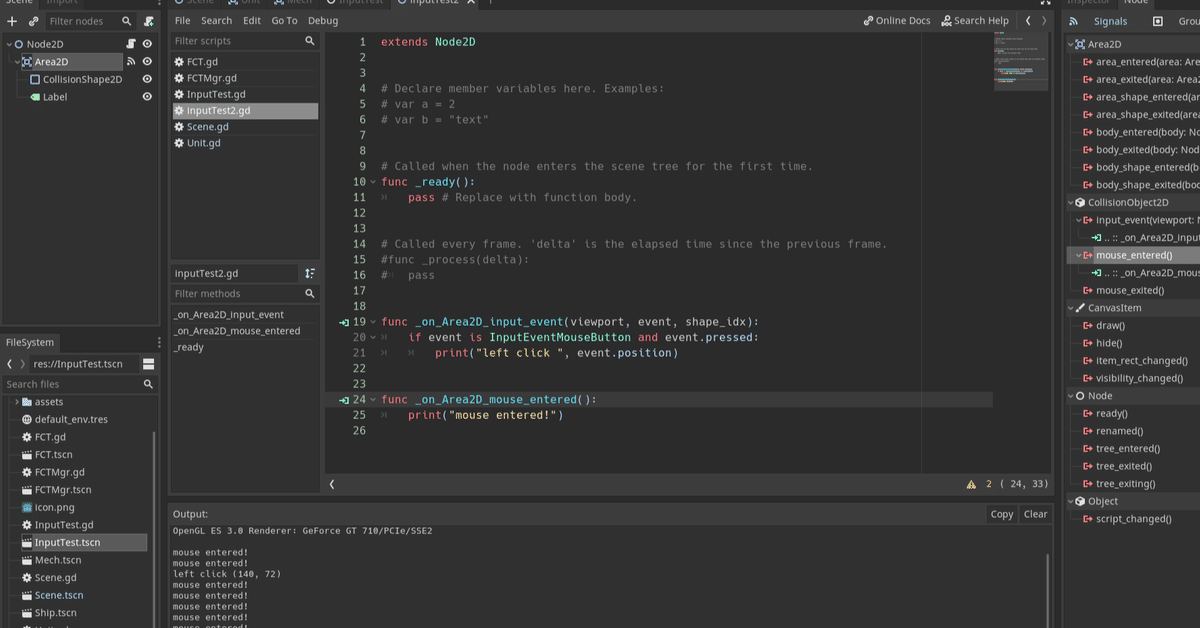Click the signal icon on Area2D row
This screenshot has height=628, width=1200.
[130, 62]
